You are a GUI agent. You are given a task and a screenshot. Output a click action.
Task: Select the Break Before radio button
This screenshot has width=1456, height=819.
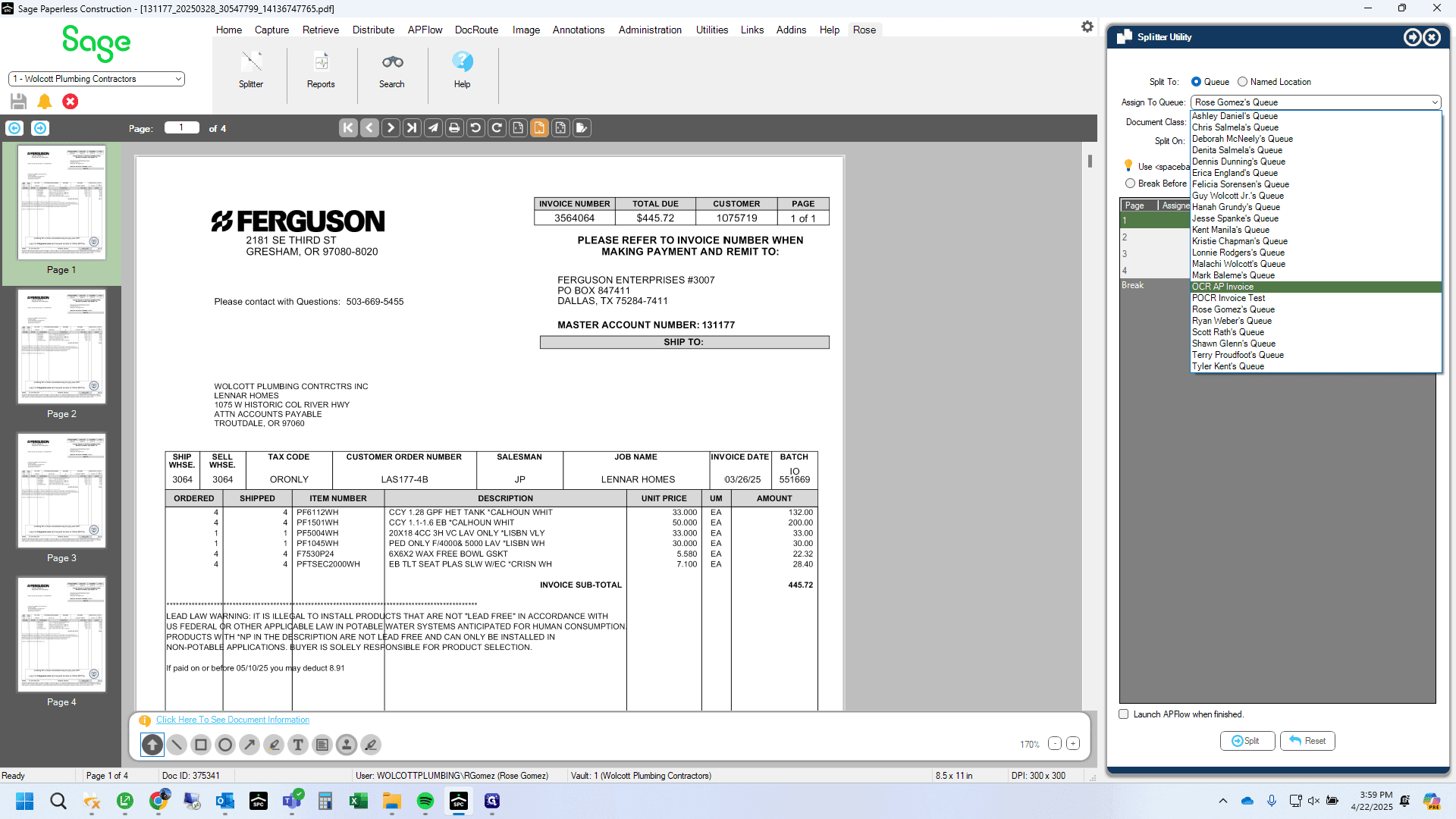click(1130, 184)
